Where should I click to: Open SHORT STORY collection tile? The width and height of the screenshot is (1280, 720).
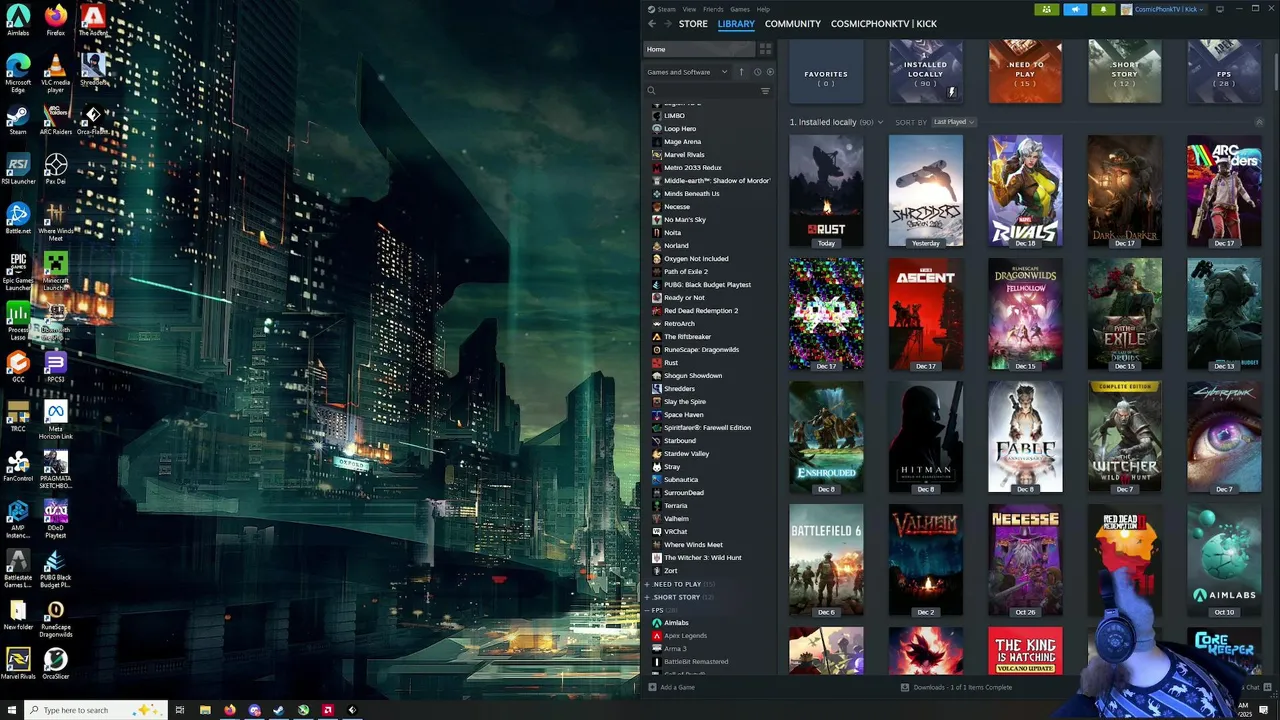(1125, 72)
